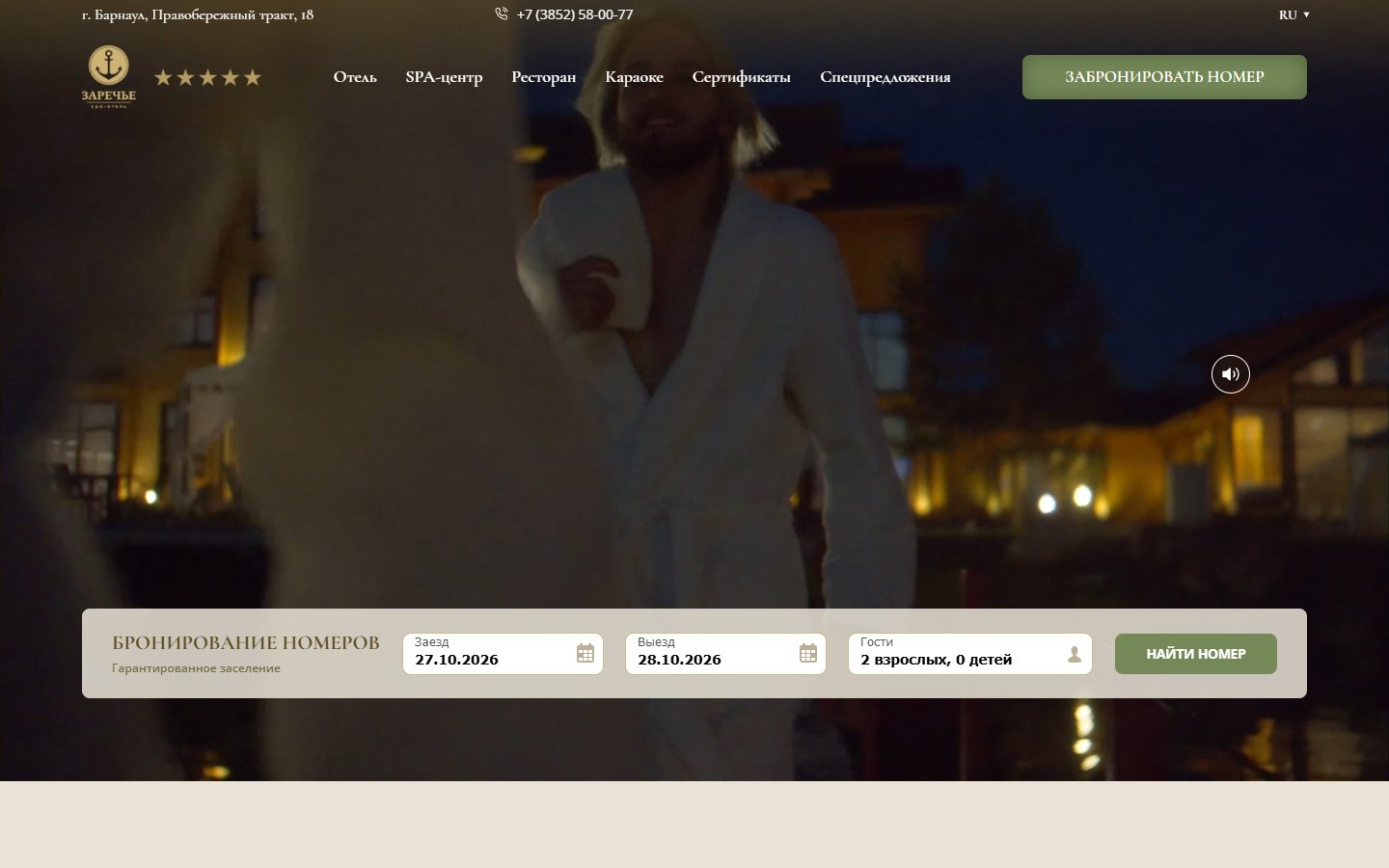The height and width of the screenshot is (868, 1389).
Task: Click the five-star rating icons
Action: pos(207,77)
